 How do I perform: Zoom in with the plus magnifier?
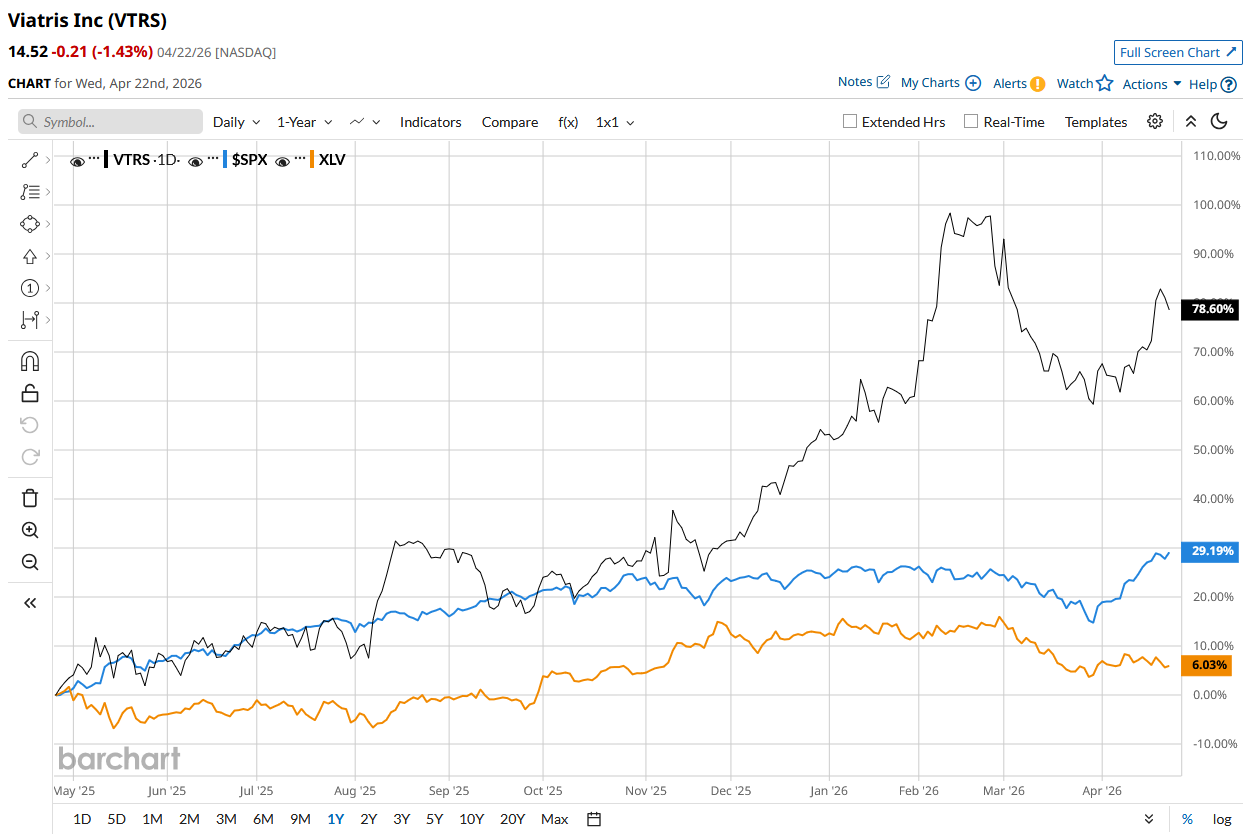click(30, 530)
